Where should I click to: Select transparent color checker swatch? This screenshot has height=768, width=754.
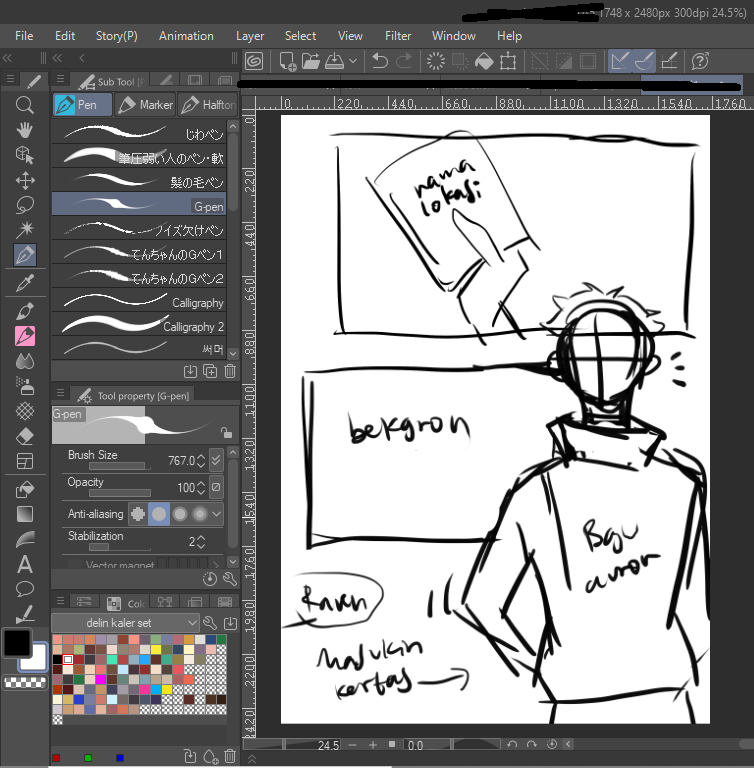pos(24,682)
